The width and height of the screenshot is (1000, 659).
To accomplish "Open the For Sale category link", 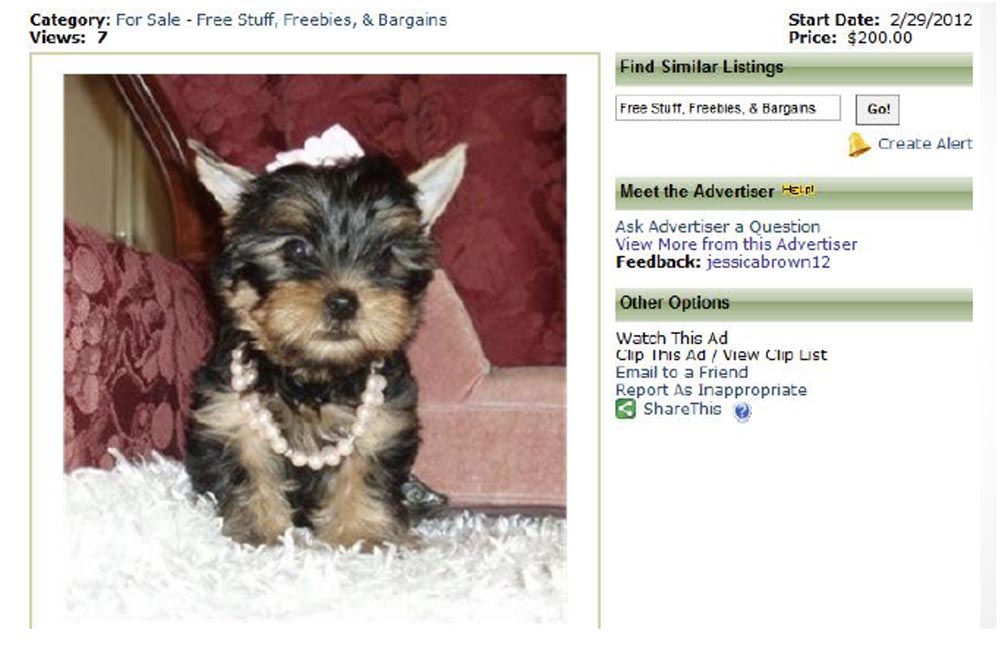I will click(x=148, y=20).
